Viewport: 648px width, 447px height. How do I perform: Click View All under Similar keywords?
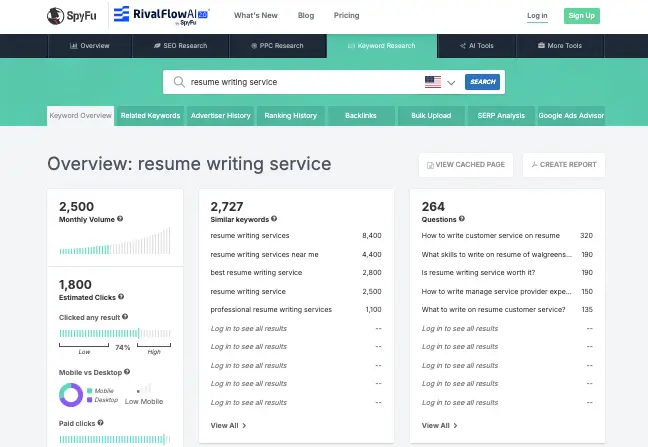(x=228, y=426)
